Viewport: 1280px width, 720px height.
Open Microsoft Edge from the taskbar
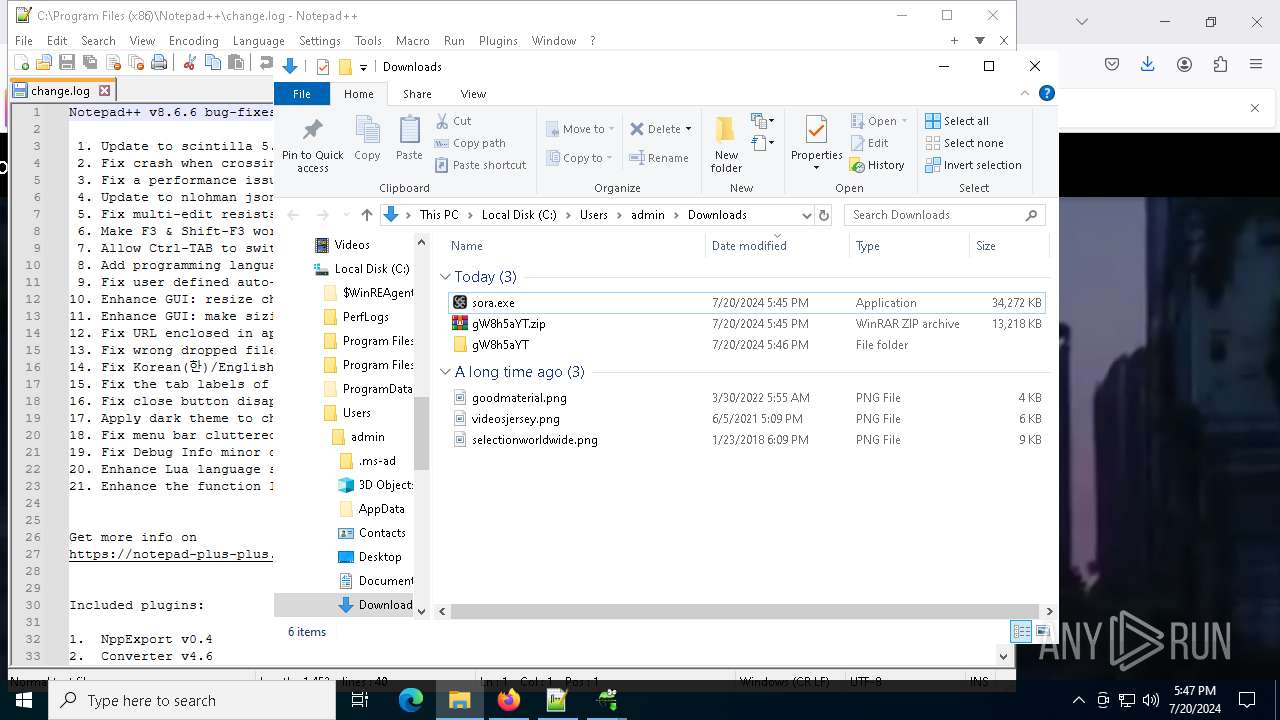411,700
